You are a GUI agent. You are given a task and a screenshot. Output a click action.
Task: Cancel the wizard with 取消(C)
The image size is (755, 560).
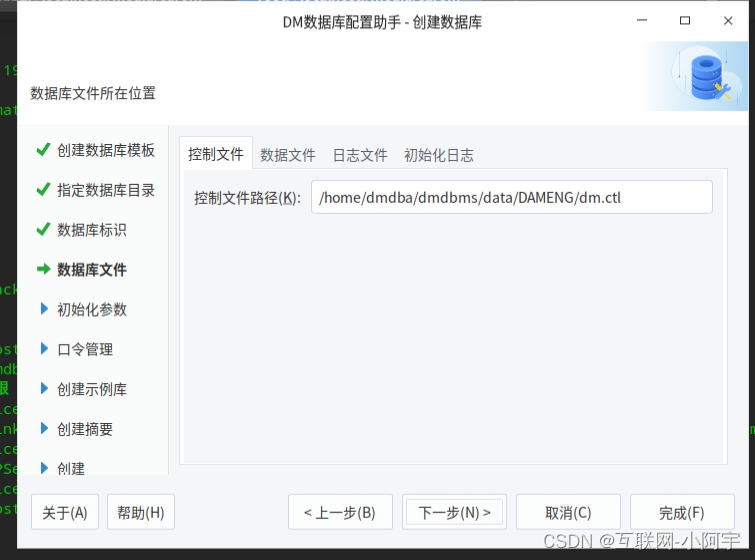pos(568,512)
